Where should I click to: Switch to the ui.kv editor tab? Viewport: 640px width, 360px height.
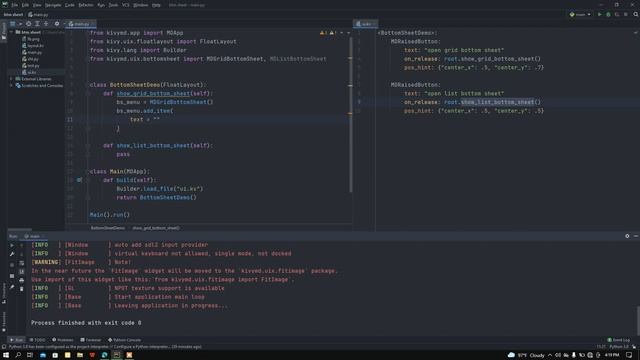[364, 24]
